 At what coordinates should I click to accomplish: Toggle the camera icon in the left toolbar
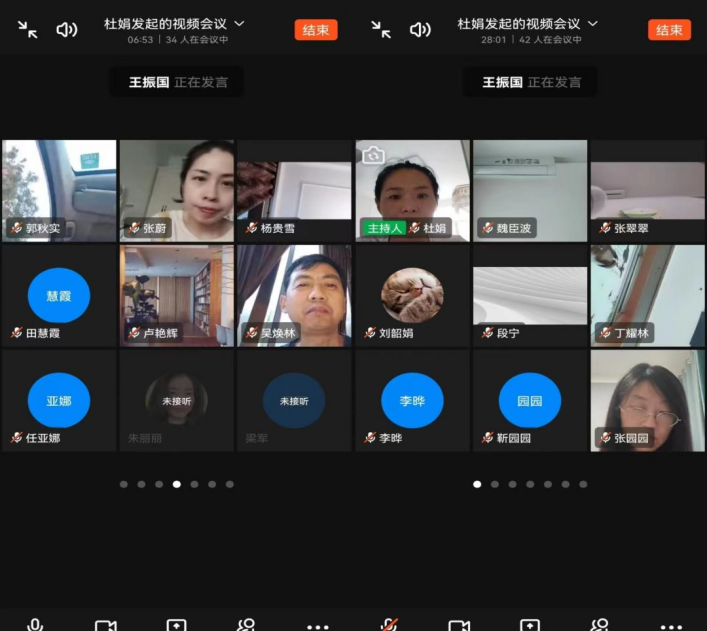tap(106, 626)
